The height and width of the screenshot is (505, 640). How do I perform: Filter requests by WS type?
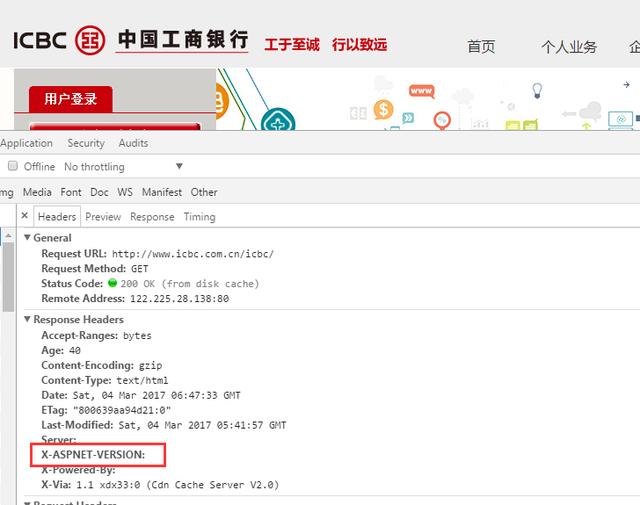125,192
